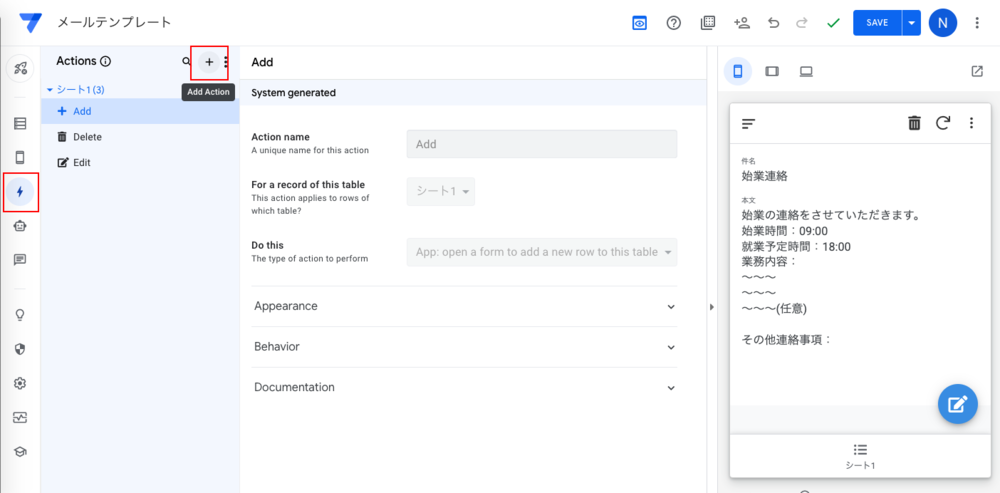The width and height of the screenshot is (1000, 493).
Task: Open the Data section in left sidebar
Action: click(20, 124)
